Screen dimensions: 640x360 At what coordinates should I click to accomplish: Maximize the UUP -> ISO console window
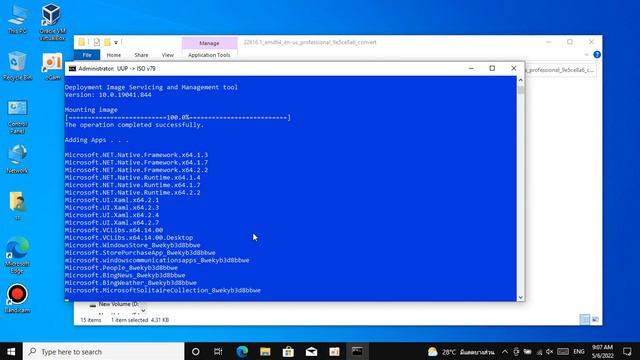[x=492, y=69]
